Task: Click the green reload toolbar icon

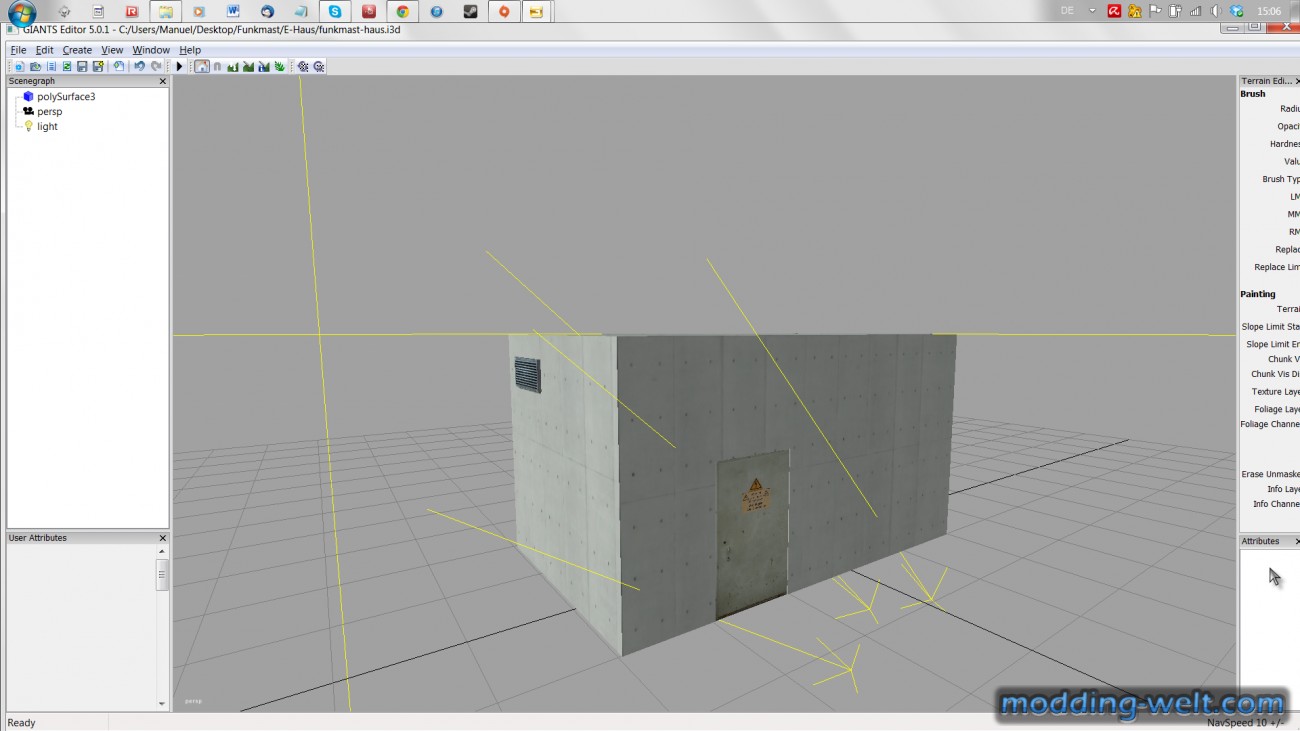Action: 67,67
